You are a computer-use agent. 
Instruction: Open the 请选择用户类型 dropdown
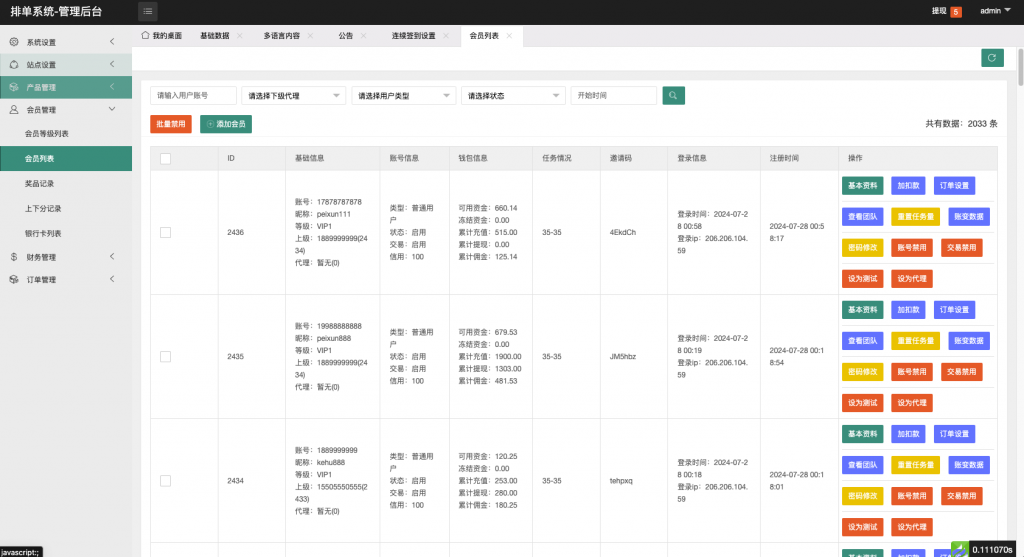tap(403, 96)
